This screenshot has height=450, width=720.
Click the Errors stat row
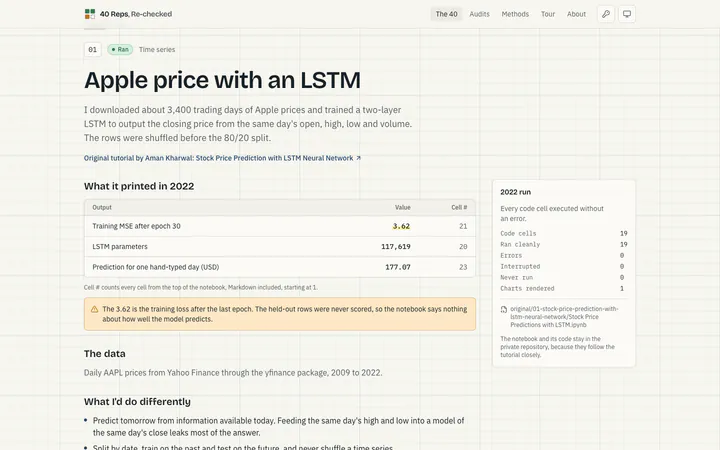(x=564, y=255)
